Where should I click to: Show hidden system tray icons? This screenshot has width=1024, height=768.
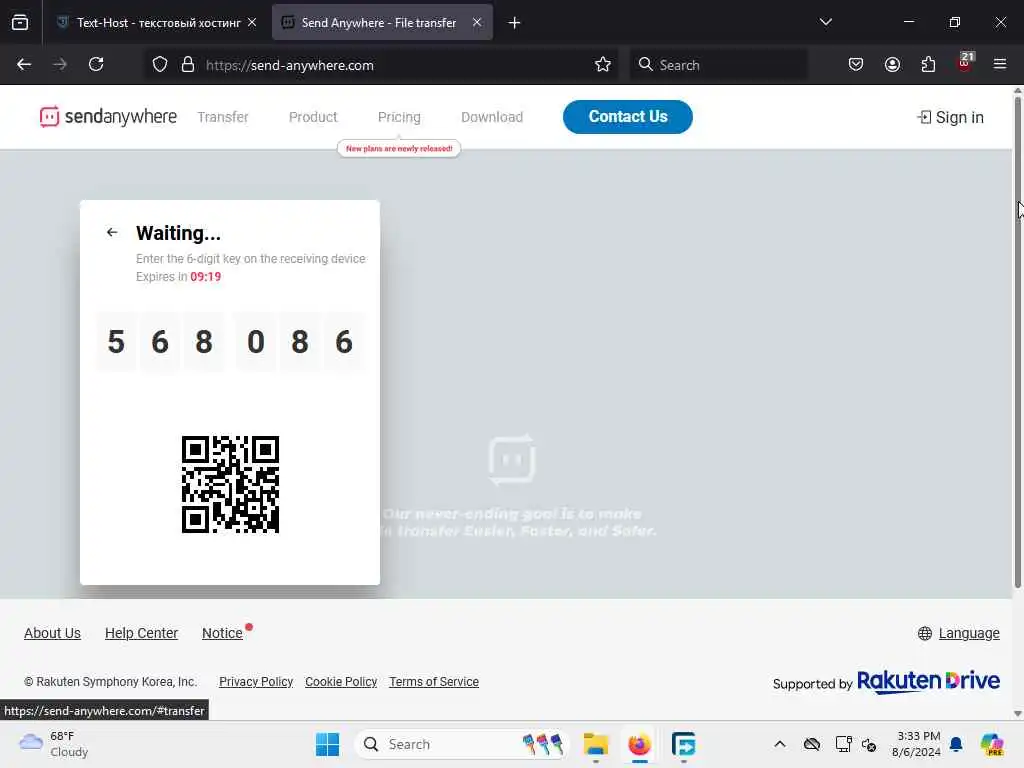pyautogui.click(x=780, y=744)
